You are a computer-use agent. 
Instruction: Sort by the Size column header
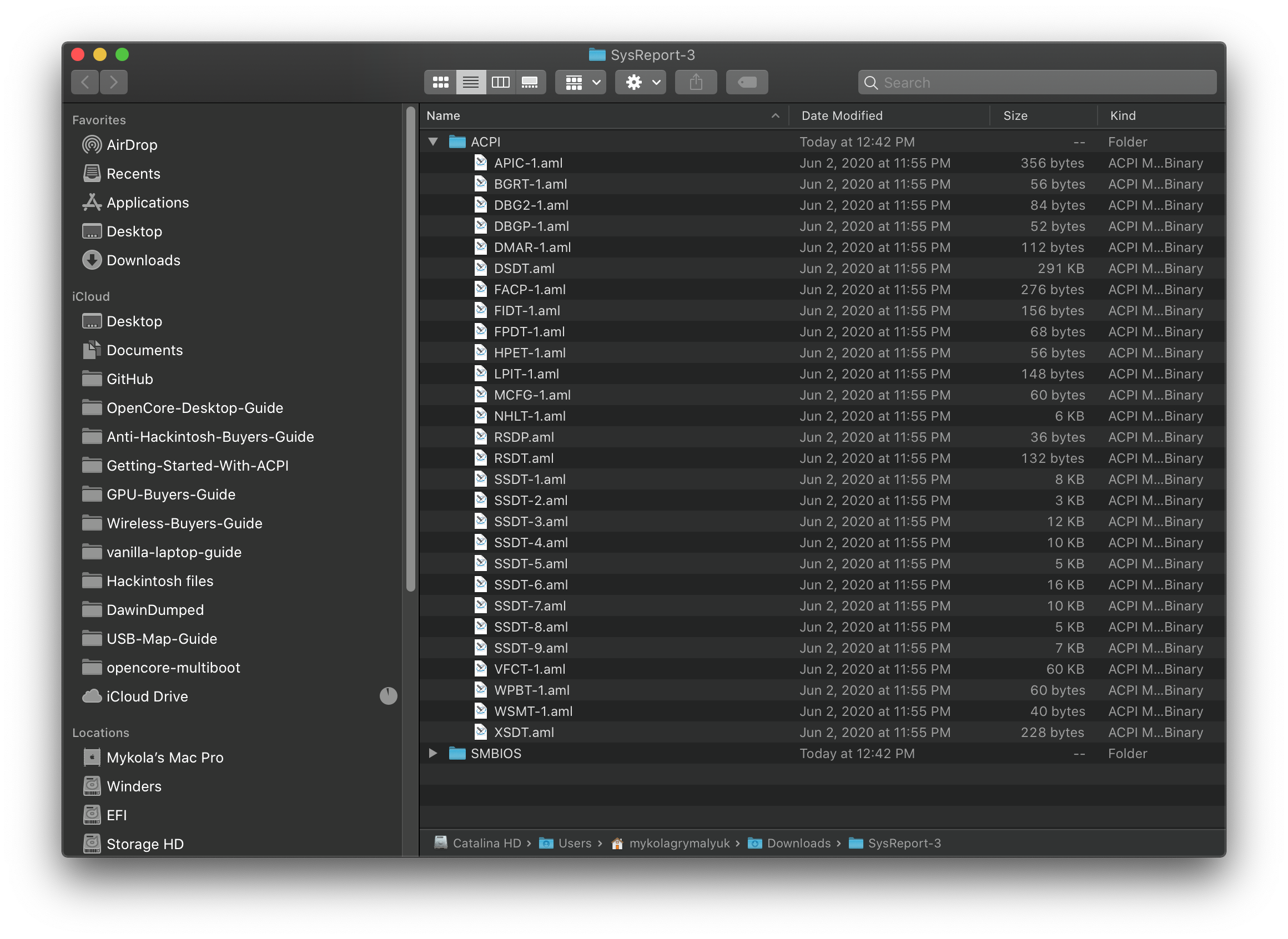pyautogui.click(x=1015, y=116)
